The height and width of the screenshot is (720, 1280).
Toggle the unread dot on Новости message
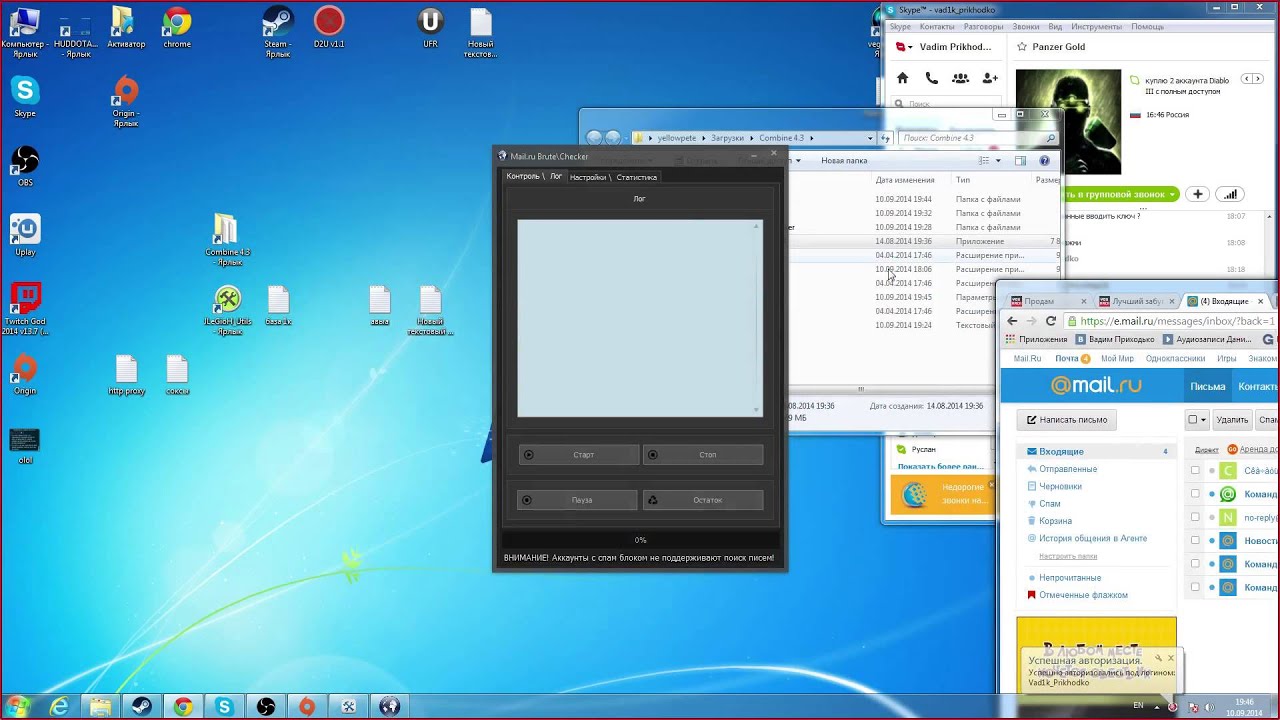(x=1211, y=541)
